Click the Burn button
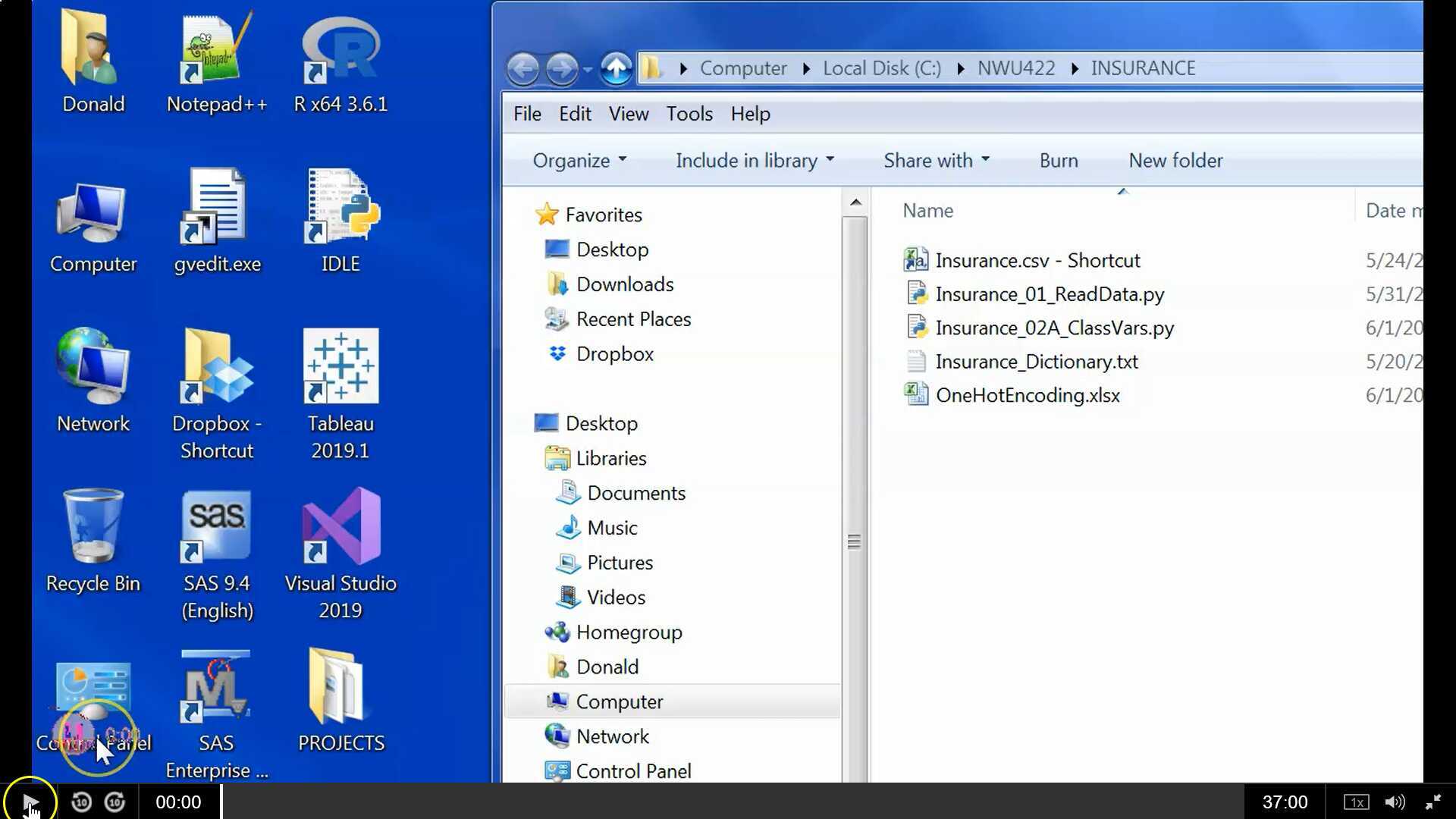The height and width of the screenshot is (819, 1456). point(1058,161)
